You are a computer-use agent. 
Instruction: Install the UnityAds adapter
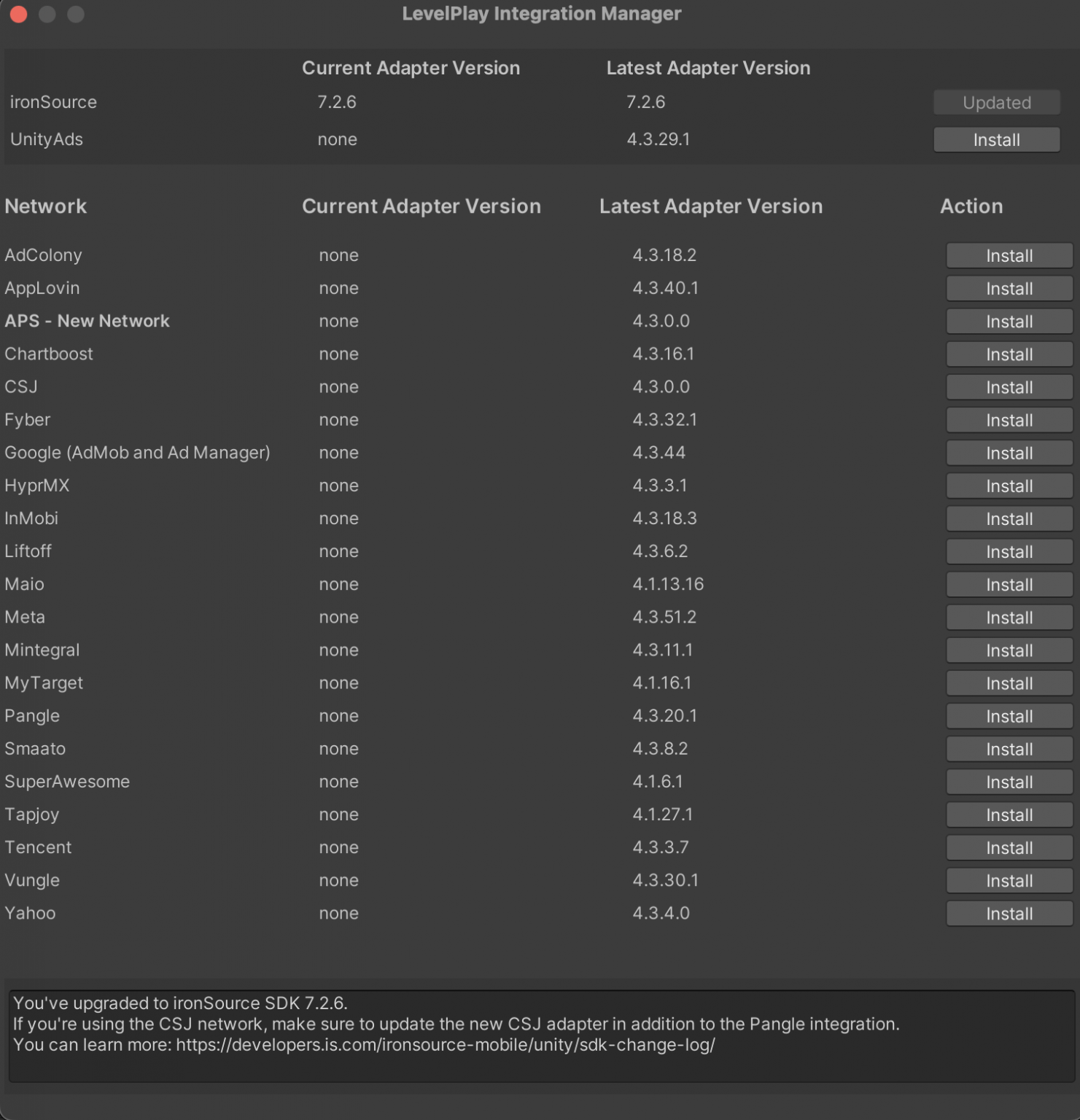pos(996,139)
